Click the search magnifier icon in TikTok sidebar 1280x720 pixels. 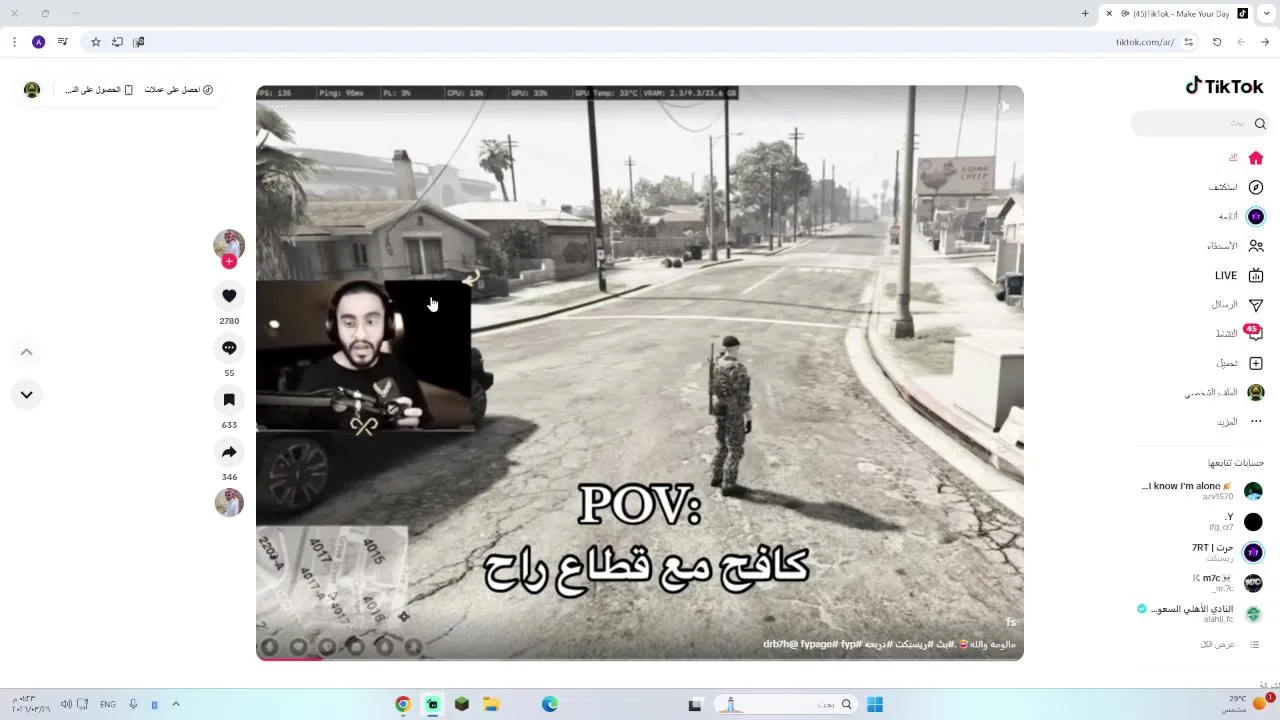1260,123
